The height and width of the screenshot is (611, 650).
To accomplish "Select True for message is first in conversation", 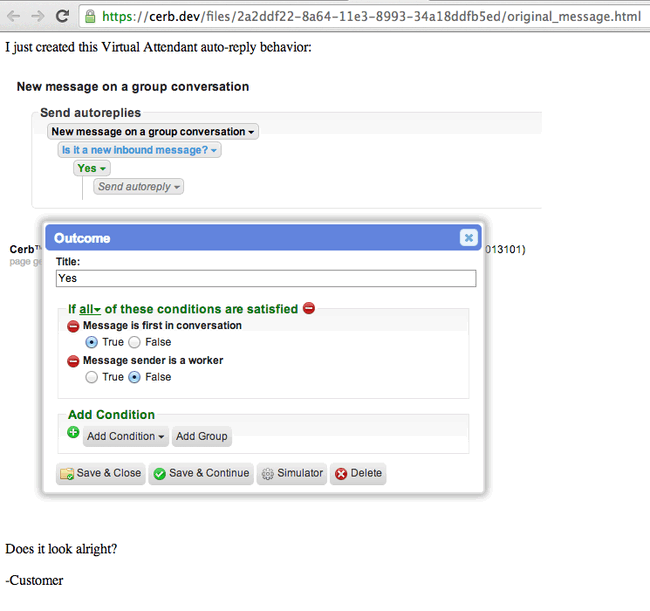I will pyautogui.click(x=91, y=342).
